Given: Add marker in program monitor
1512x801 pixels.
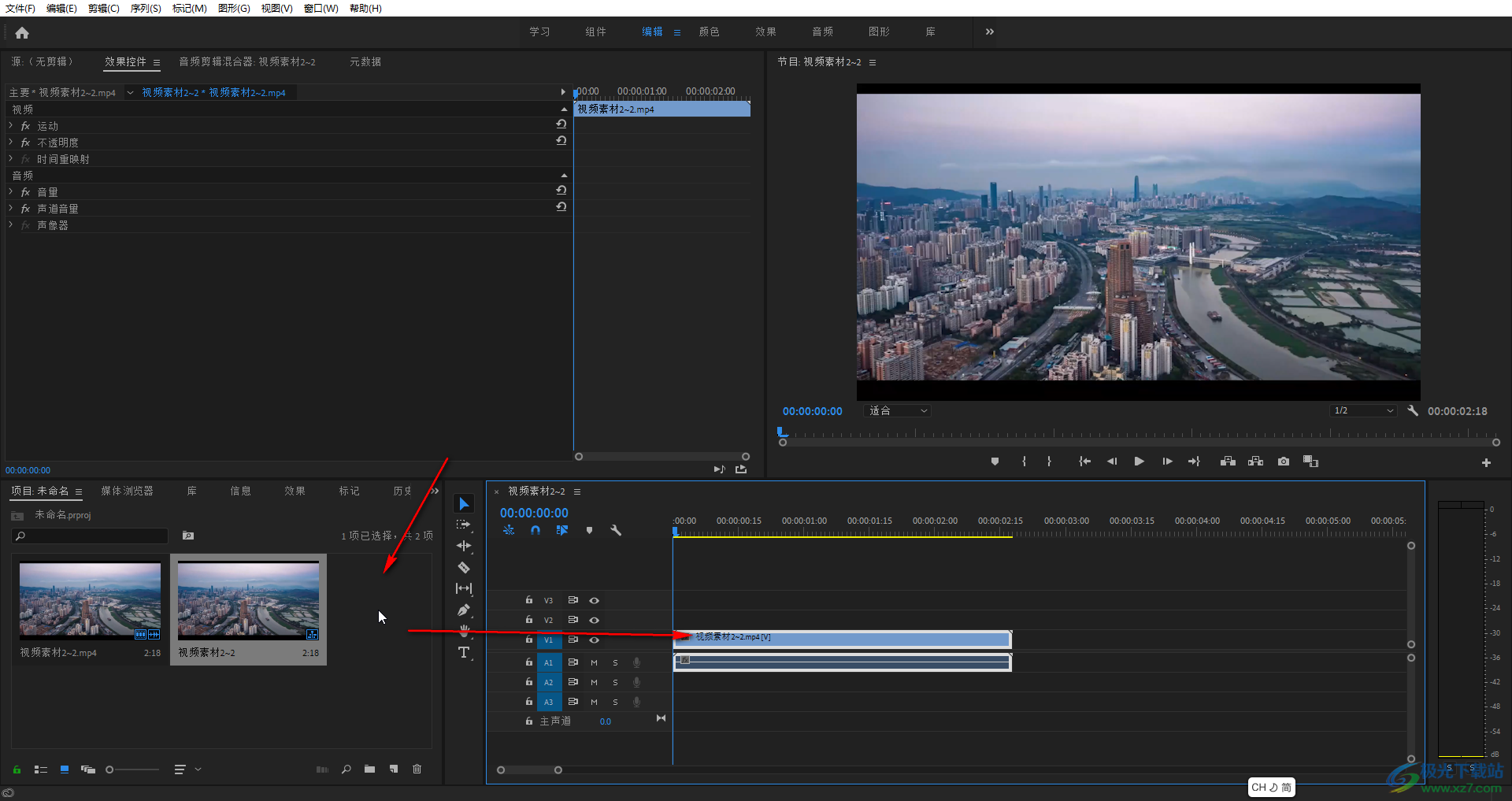Looking at the screenshot, I should point(995,462).
